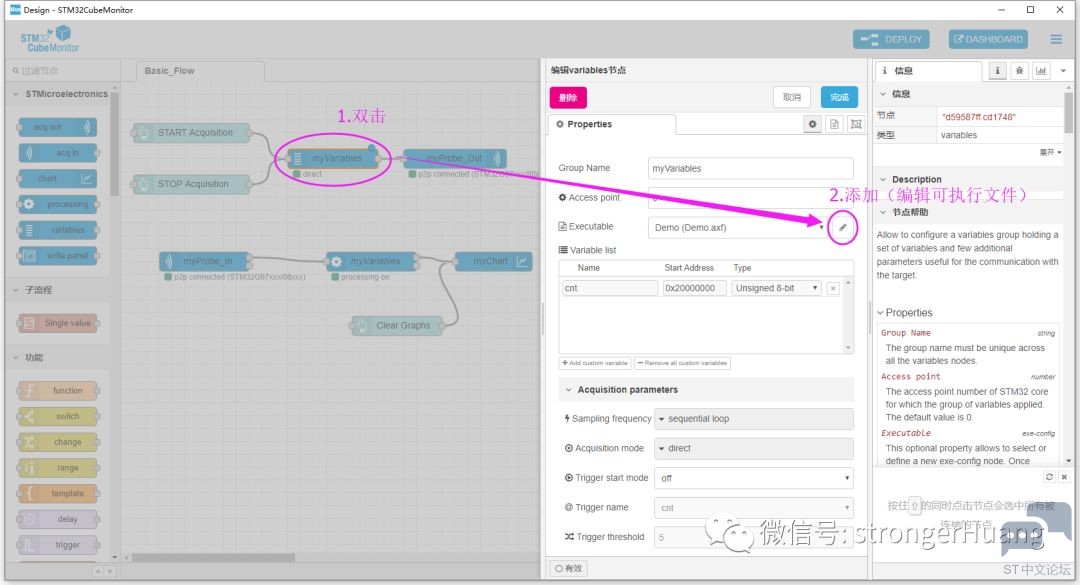Image resolution: width=1080 pixels, height=585 pixels.
Task: Collapse the Acquisition parameters section
Action: (x=706, y=390)
